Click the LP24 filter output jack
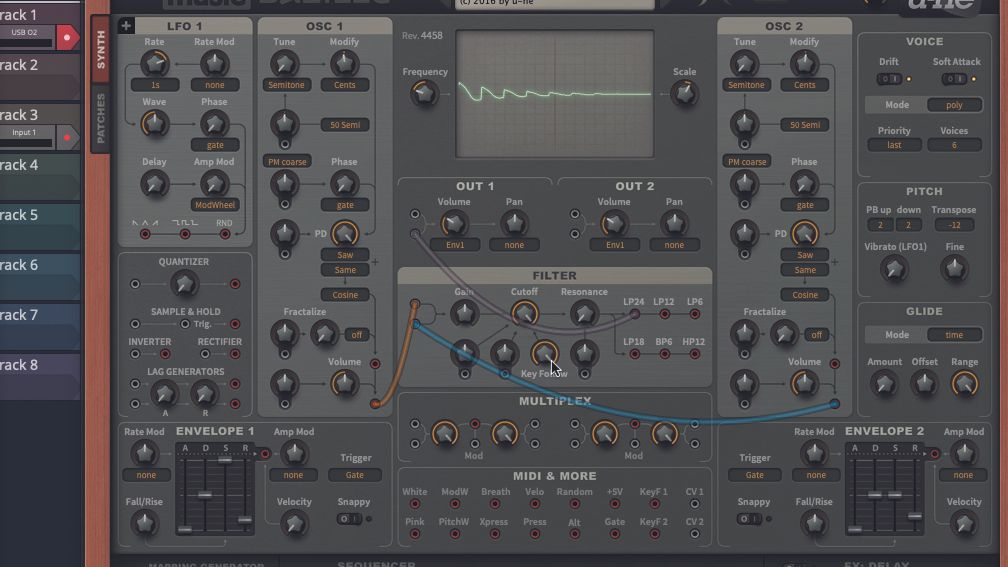Image resolution: width=1008 pixels, height=567 pixels. tap(634, 314)
